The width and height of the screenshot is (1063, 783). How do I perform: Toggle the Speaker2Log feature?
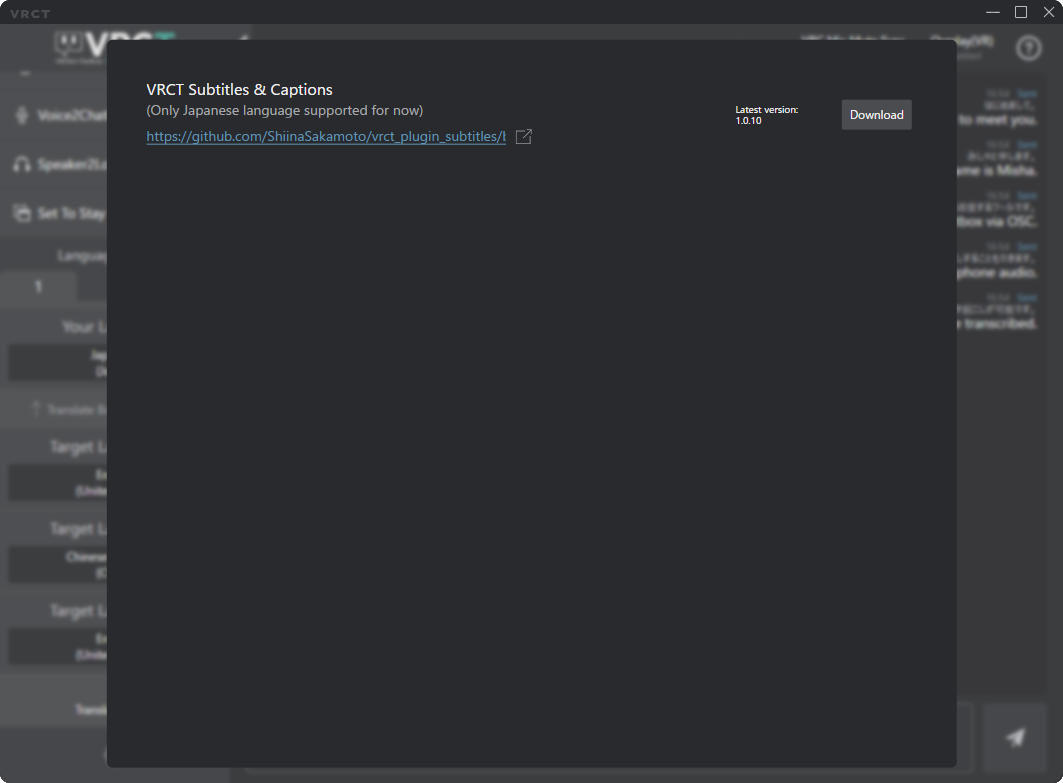[x=70, y=164]
